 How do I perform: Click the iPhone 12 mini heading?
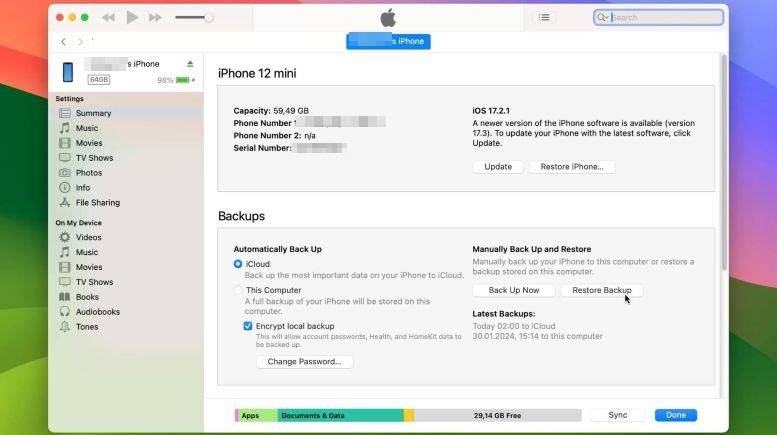click(x=257, y=73)
